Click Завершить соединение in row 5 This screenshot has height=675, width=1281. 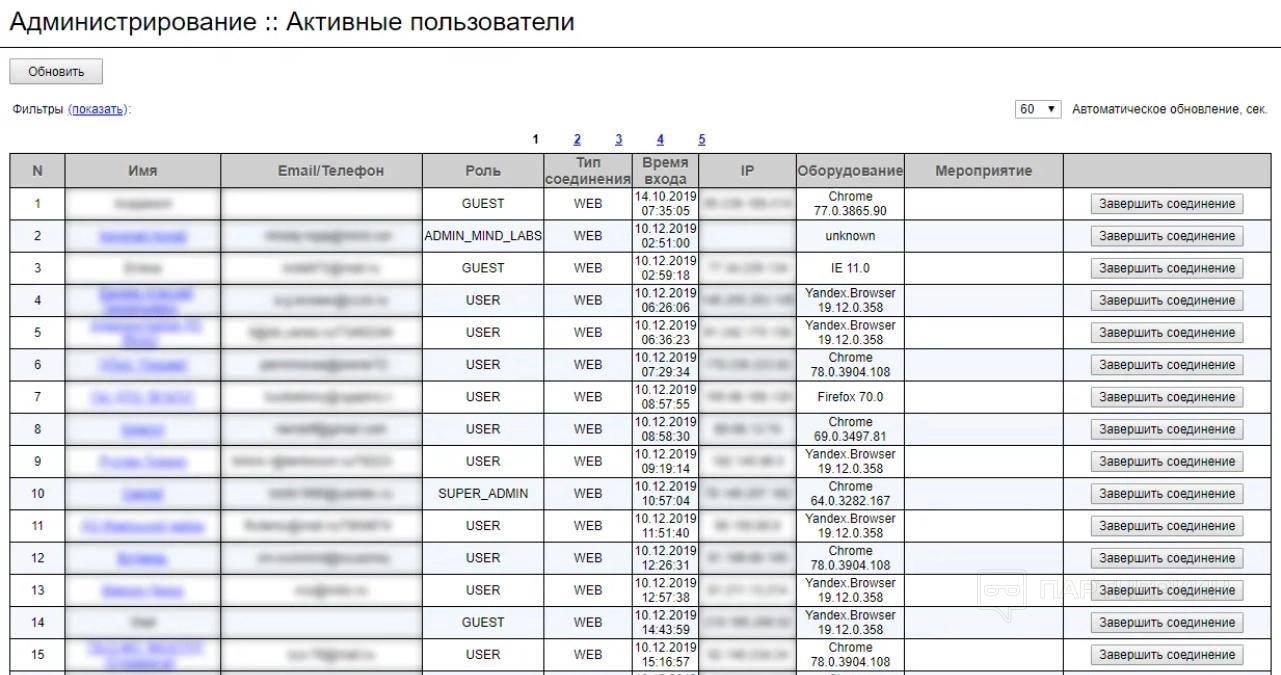coord(1167,333)
